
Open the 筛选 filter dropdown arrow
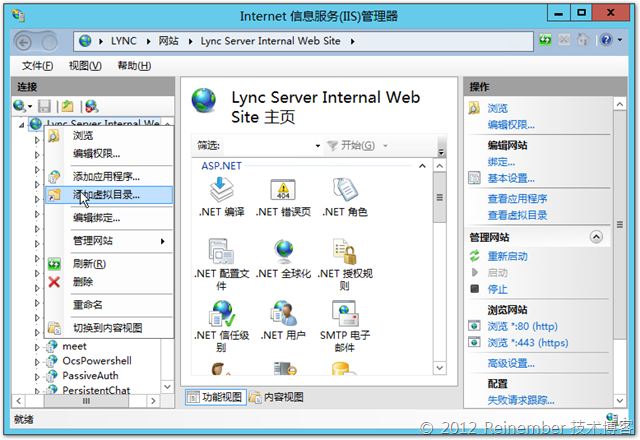(318, 146)
